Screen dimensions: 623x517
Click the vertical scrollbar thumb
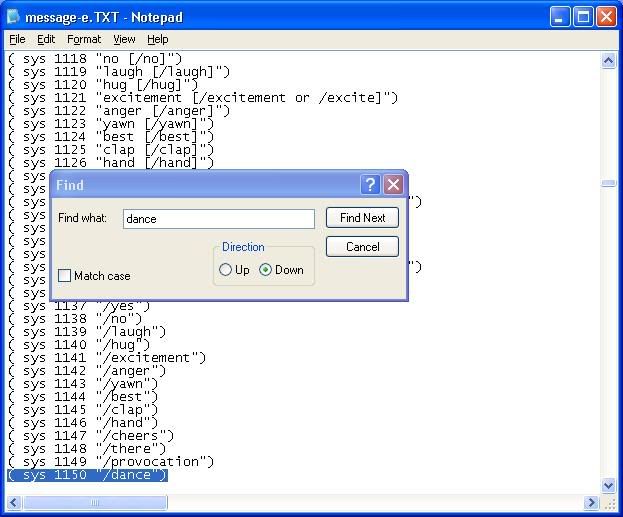pos(608,184)
